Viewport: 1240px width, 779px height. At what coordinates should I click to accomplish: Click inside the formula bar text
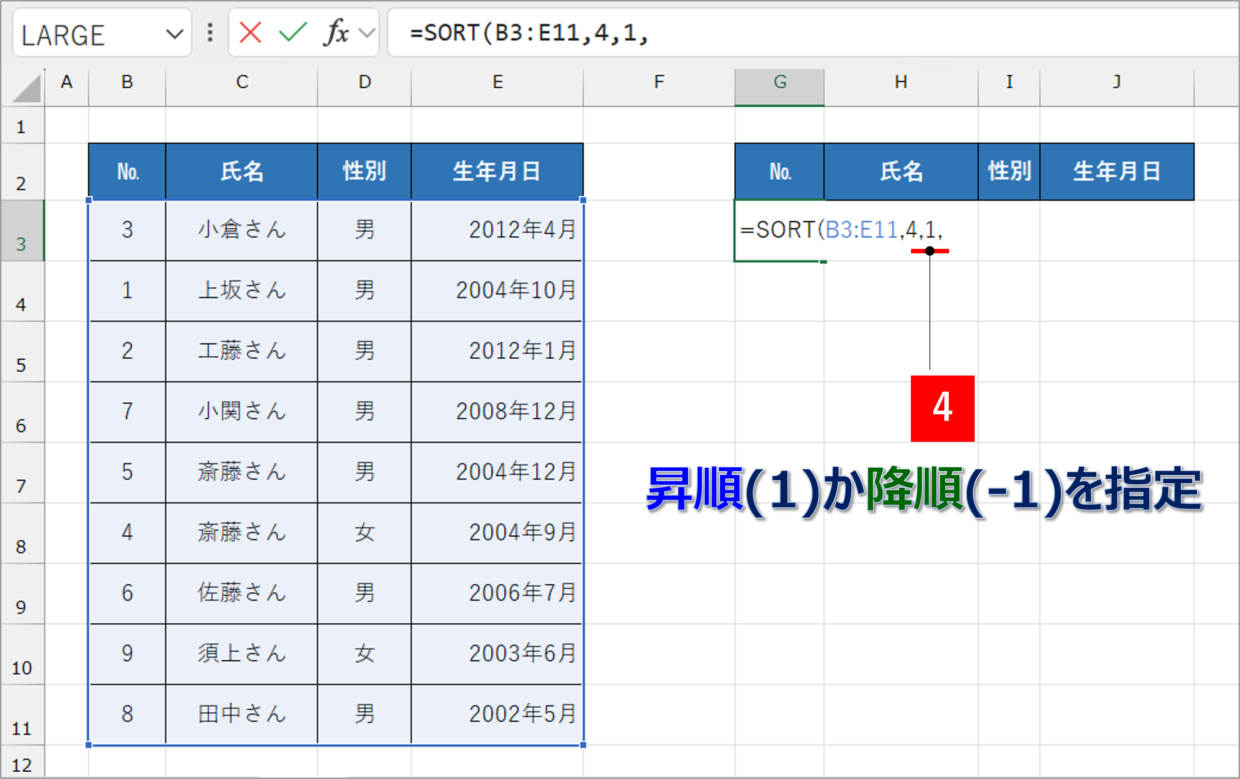click(800, 33)
